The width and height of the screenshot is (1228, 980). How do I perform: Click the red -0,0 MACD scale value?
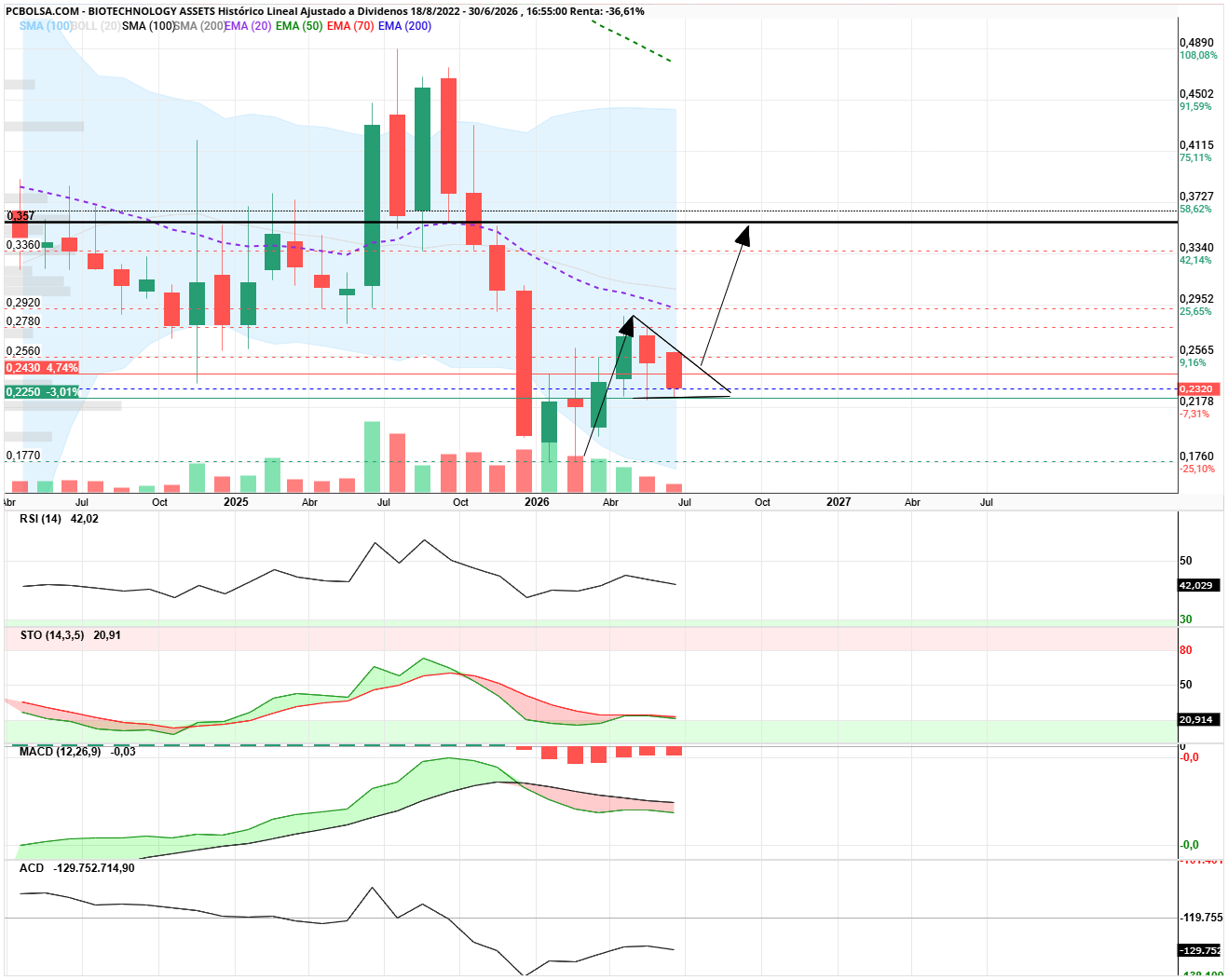click(x=1190, y=757)
